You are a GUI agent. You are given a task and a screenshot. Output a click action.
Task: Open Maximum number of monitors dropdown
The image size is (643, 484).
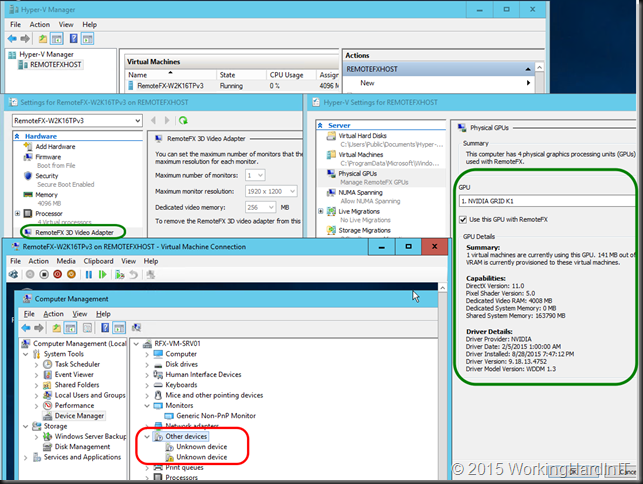(x=255, y=176)
